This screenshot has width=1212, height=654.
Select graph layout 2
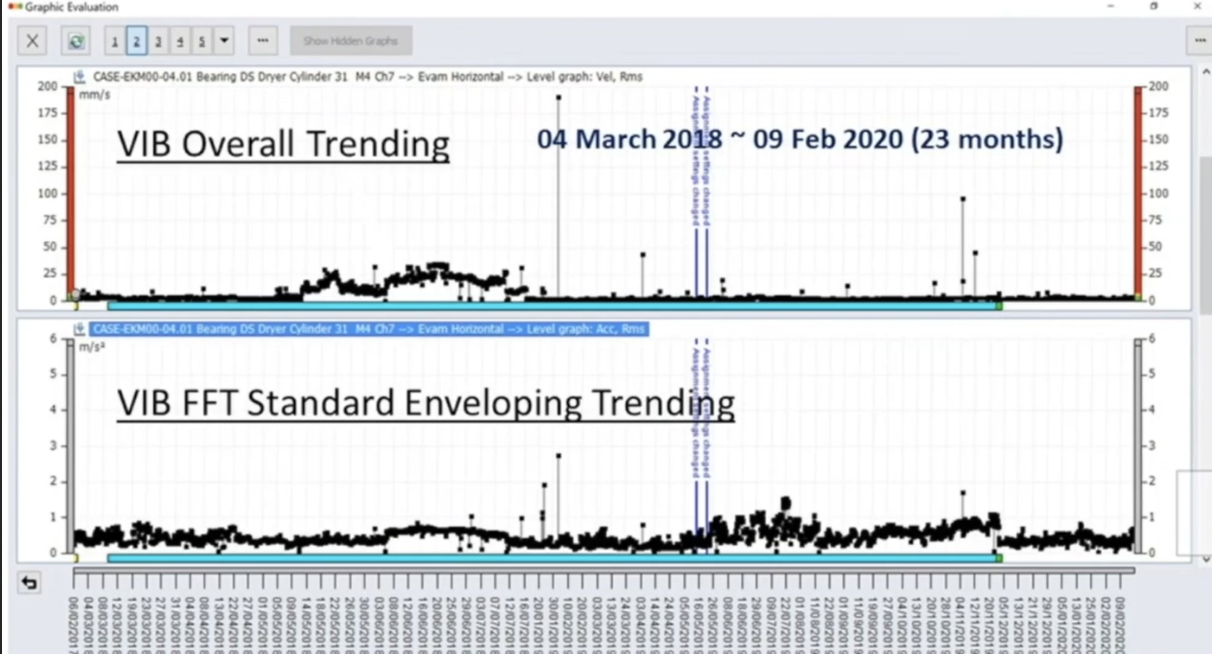[137, 41]
